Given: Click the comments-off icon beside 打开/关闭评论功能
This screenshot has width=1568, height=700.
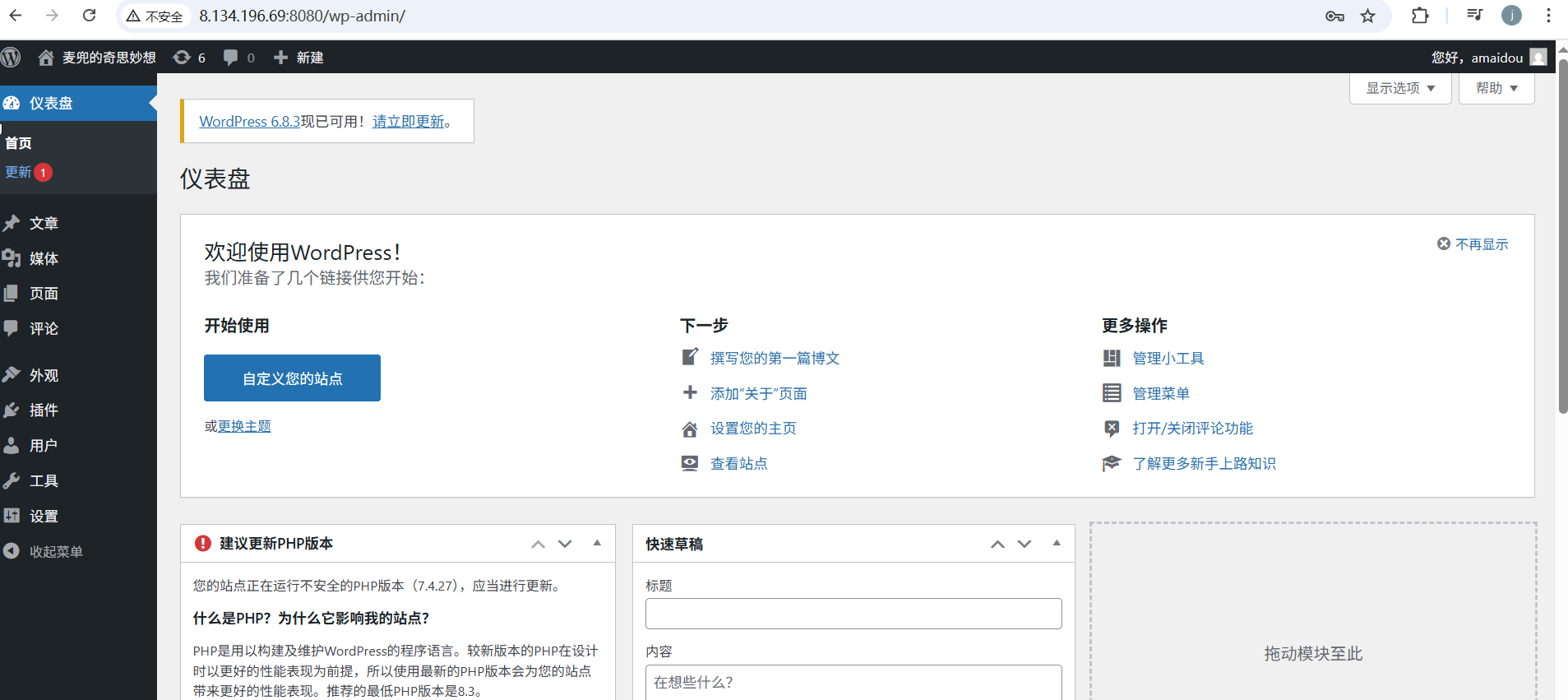Looking at the screenshot, I should tap(1112, 429).
